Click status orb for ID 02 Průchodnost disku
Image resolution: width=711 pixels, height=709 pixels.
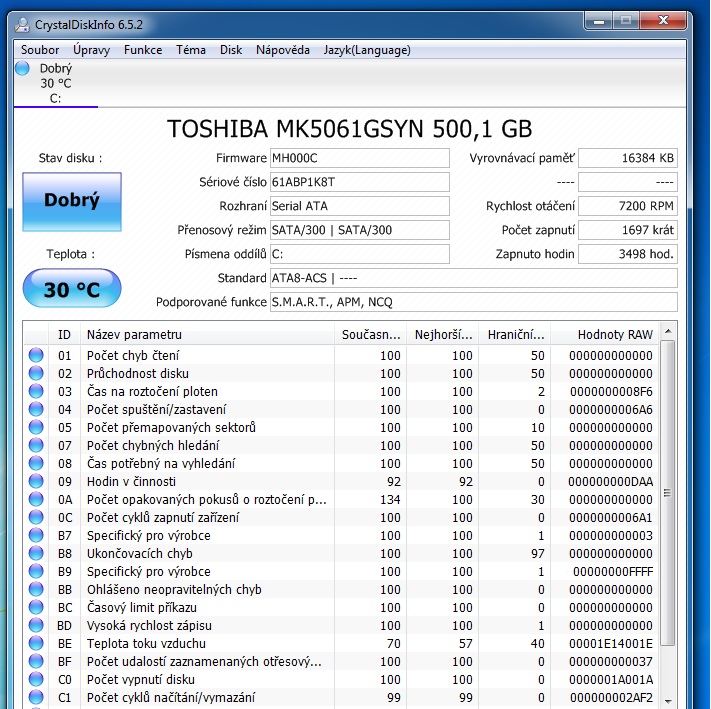click(36, 373)
